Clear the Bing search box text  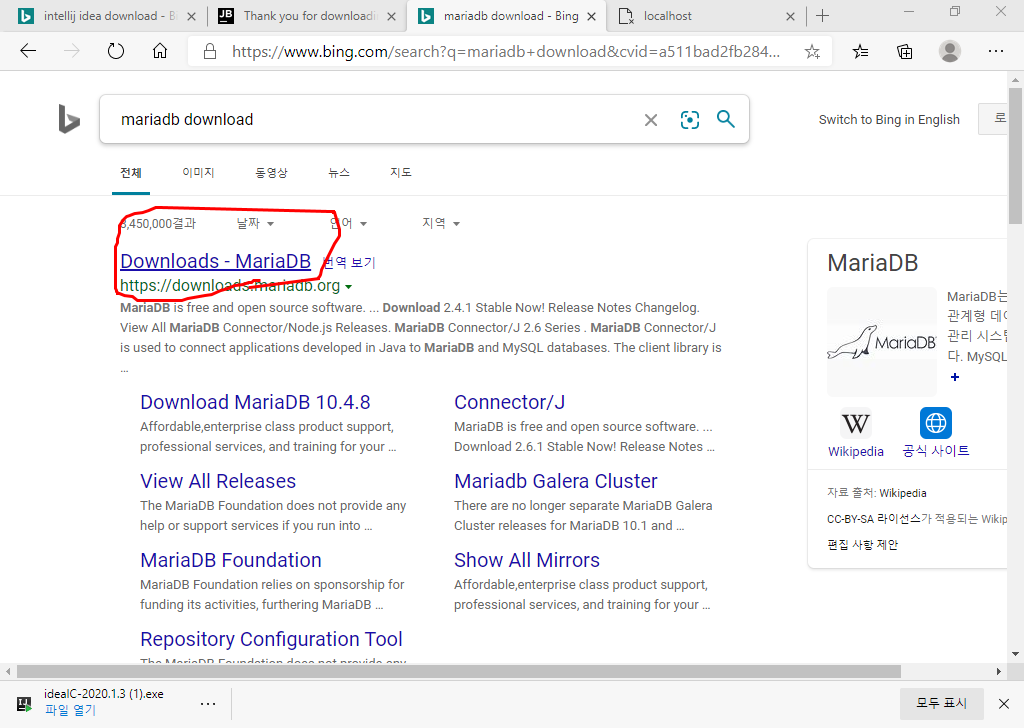(650, 119)
